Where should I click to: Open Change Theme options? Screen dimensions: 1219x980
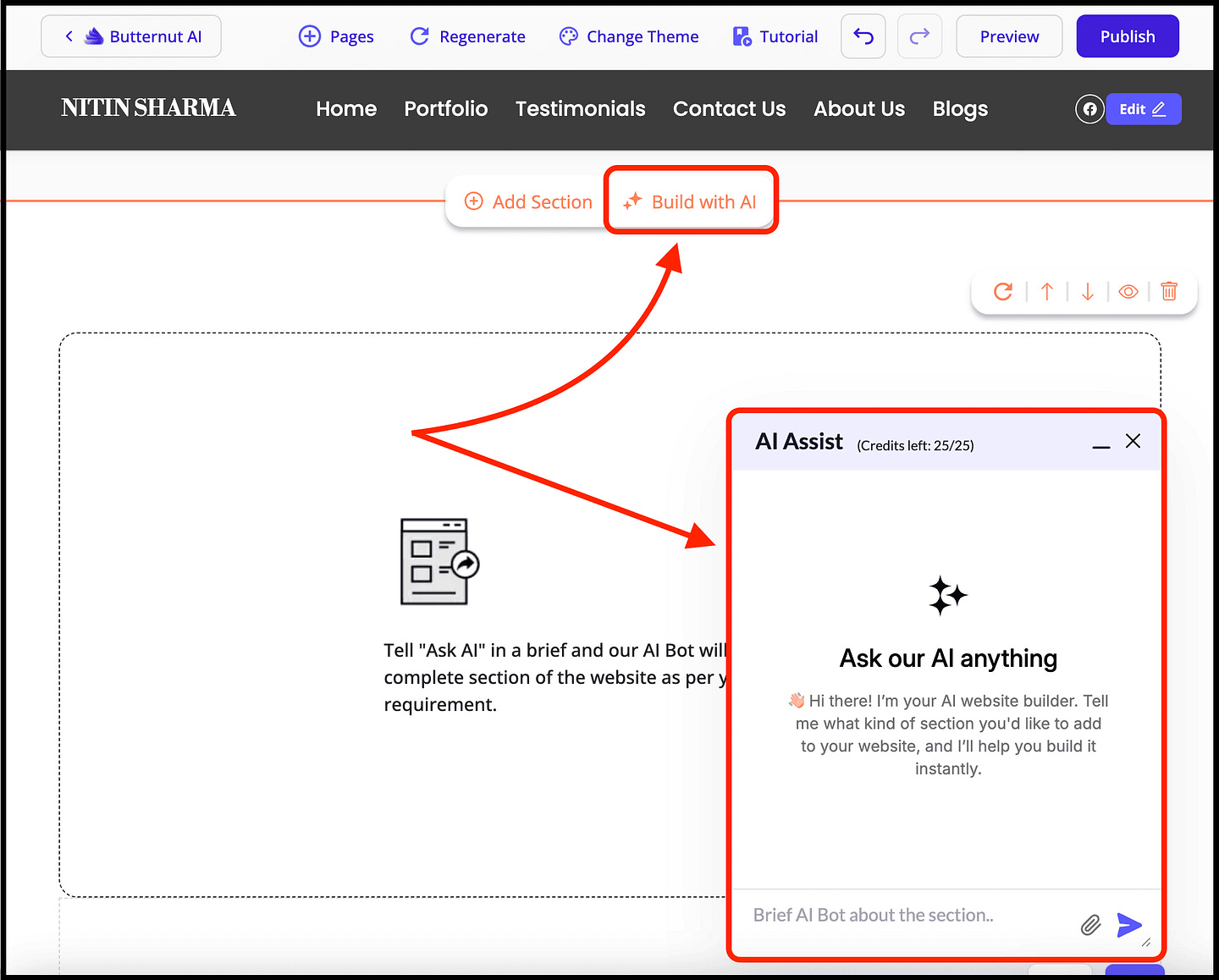click(629, 36)
